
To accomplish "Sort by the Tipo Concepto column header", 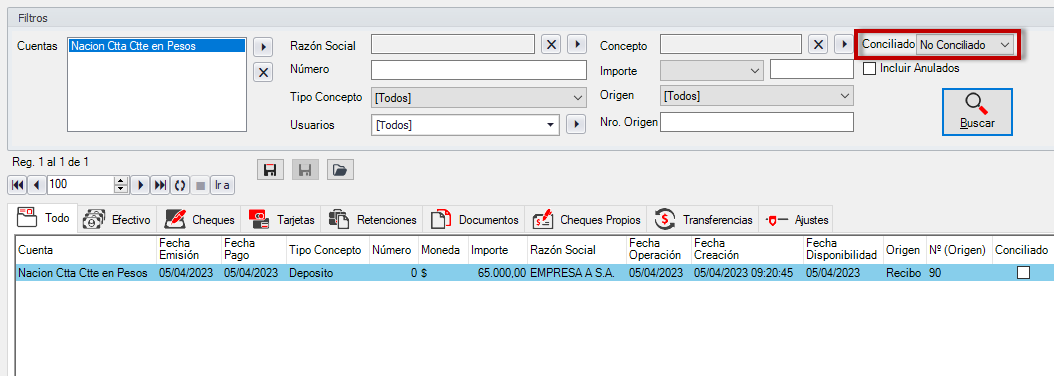I will (x=327, y=250).
